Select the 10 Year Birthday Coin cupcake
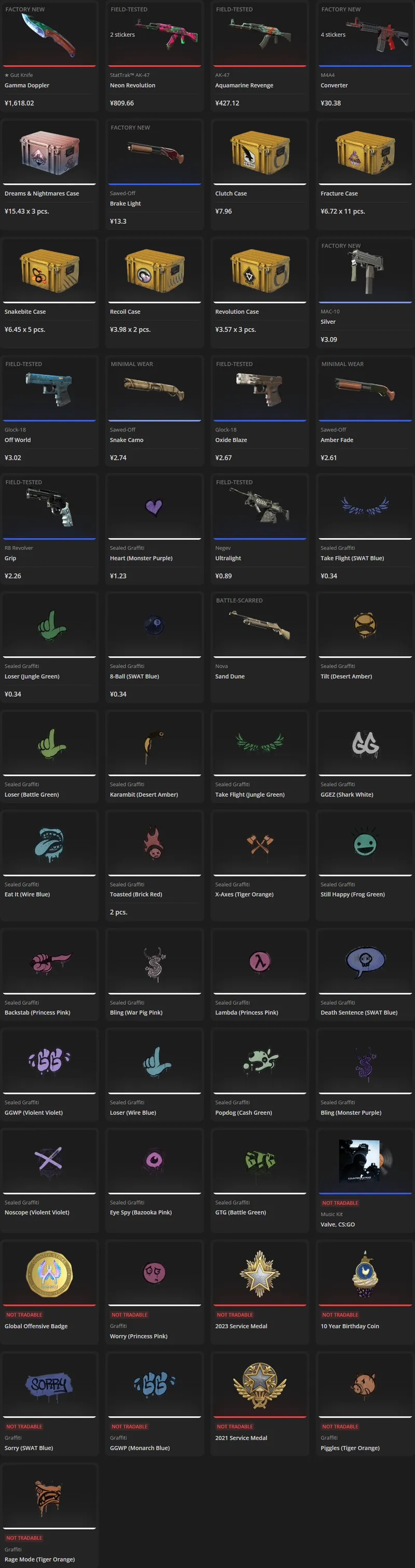 pos(365,1274)
